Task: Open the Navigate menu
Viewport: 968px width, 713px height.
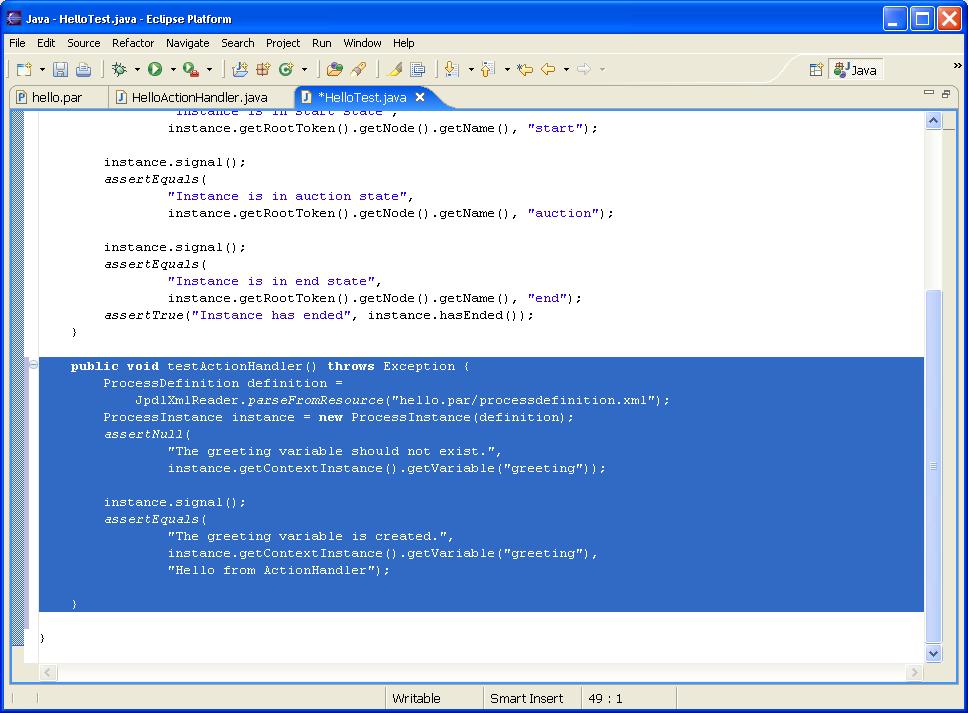Action: tap(188, 43)
